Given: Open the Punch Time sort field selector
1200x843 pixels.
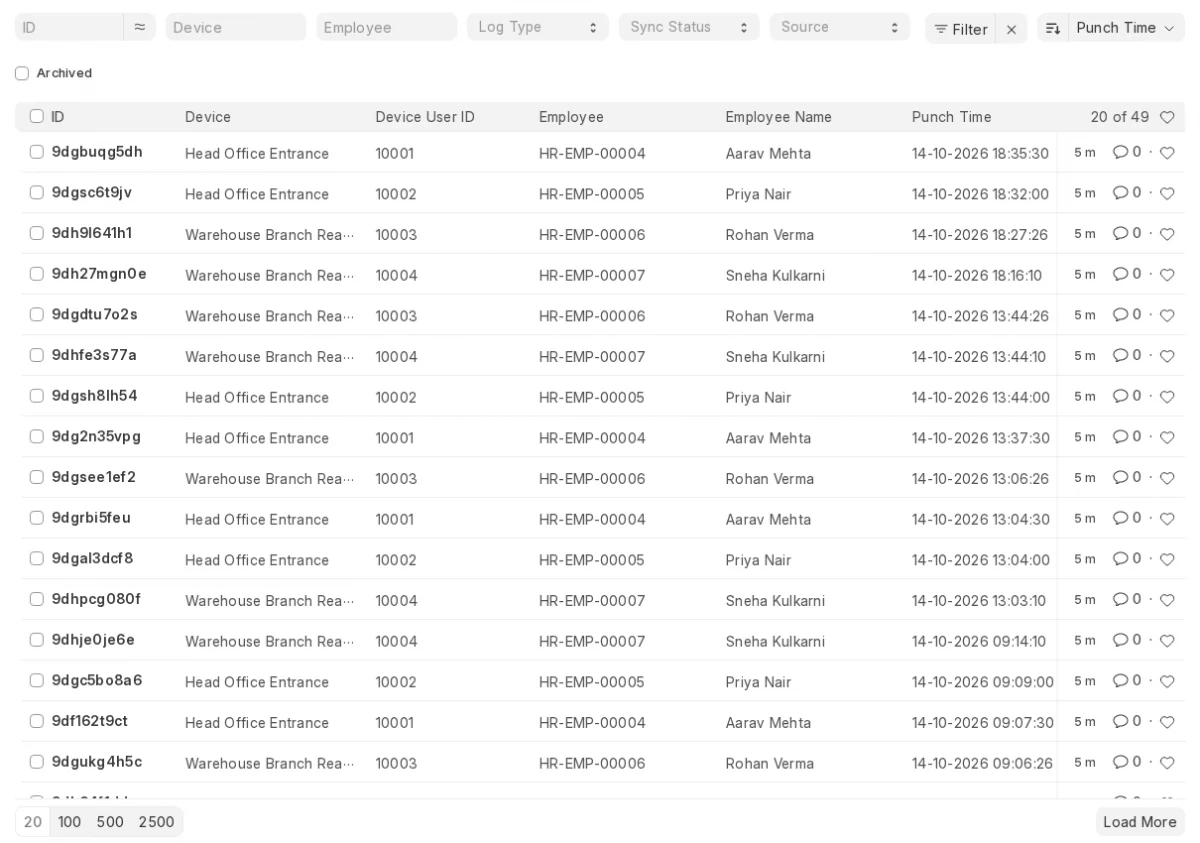Looking at the screenshot, I should coord(1126,29).
